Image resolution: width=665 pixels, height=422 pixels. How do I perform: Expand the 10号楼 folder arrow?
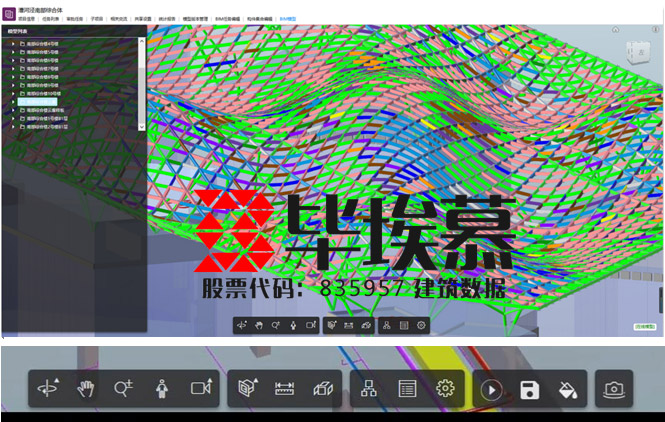(x=13, y=93)
